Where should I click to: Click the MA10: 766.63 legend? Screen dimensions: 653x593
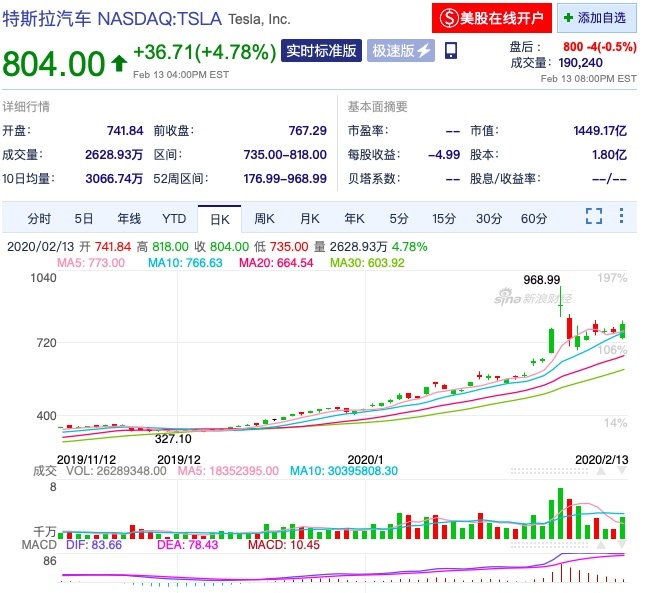click(185, 263)
